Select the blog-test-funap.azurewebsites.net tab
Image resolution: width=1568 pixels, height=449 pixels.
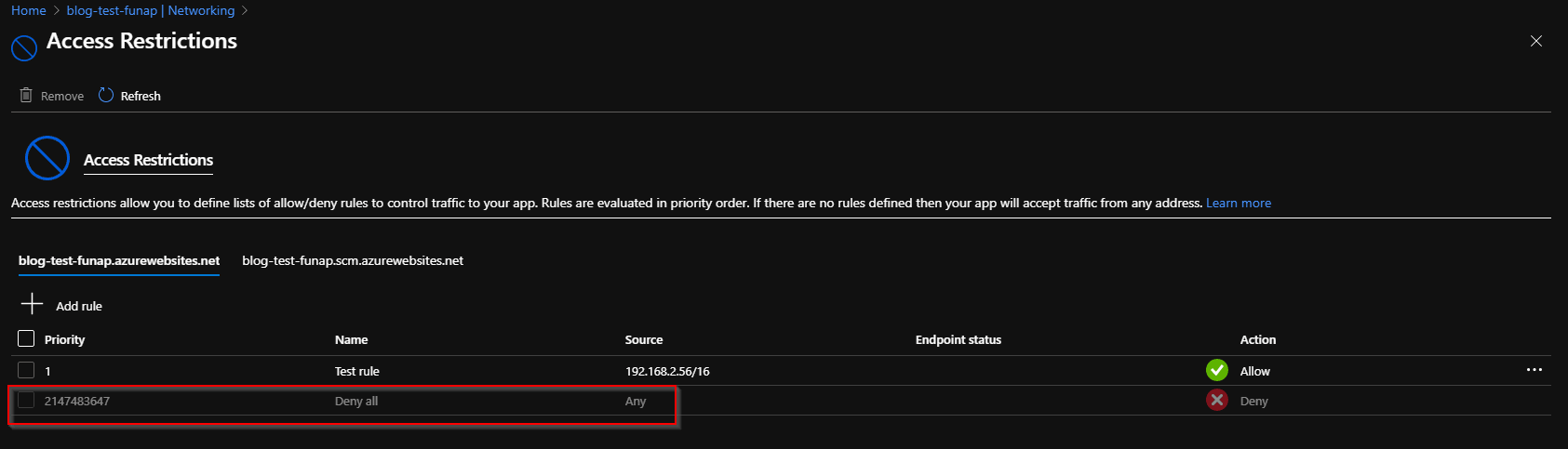click(x=119, y=260)
